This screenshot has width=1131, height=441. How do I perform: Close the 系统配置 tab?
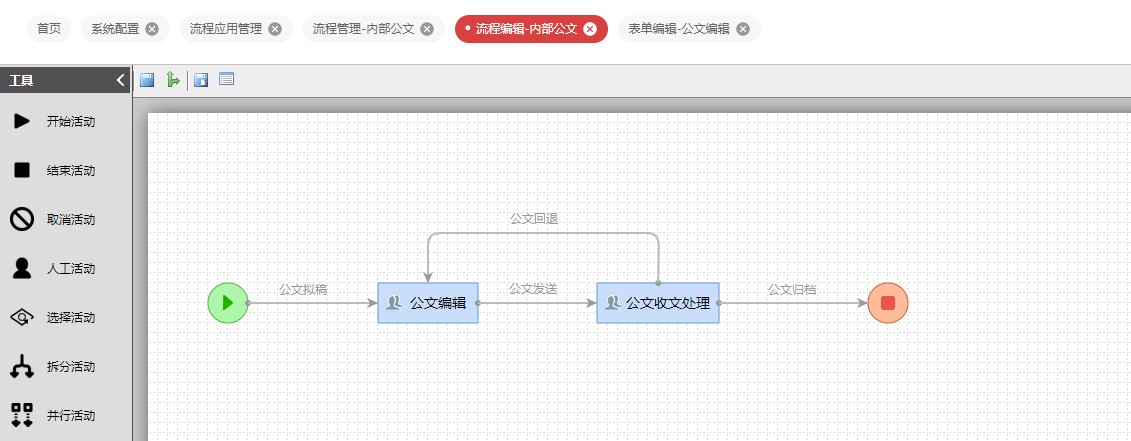tap(151, 29)
